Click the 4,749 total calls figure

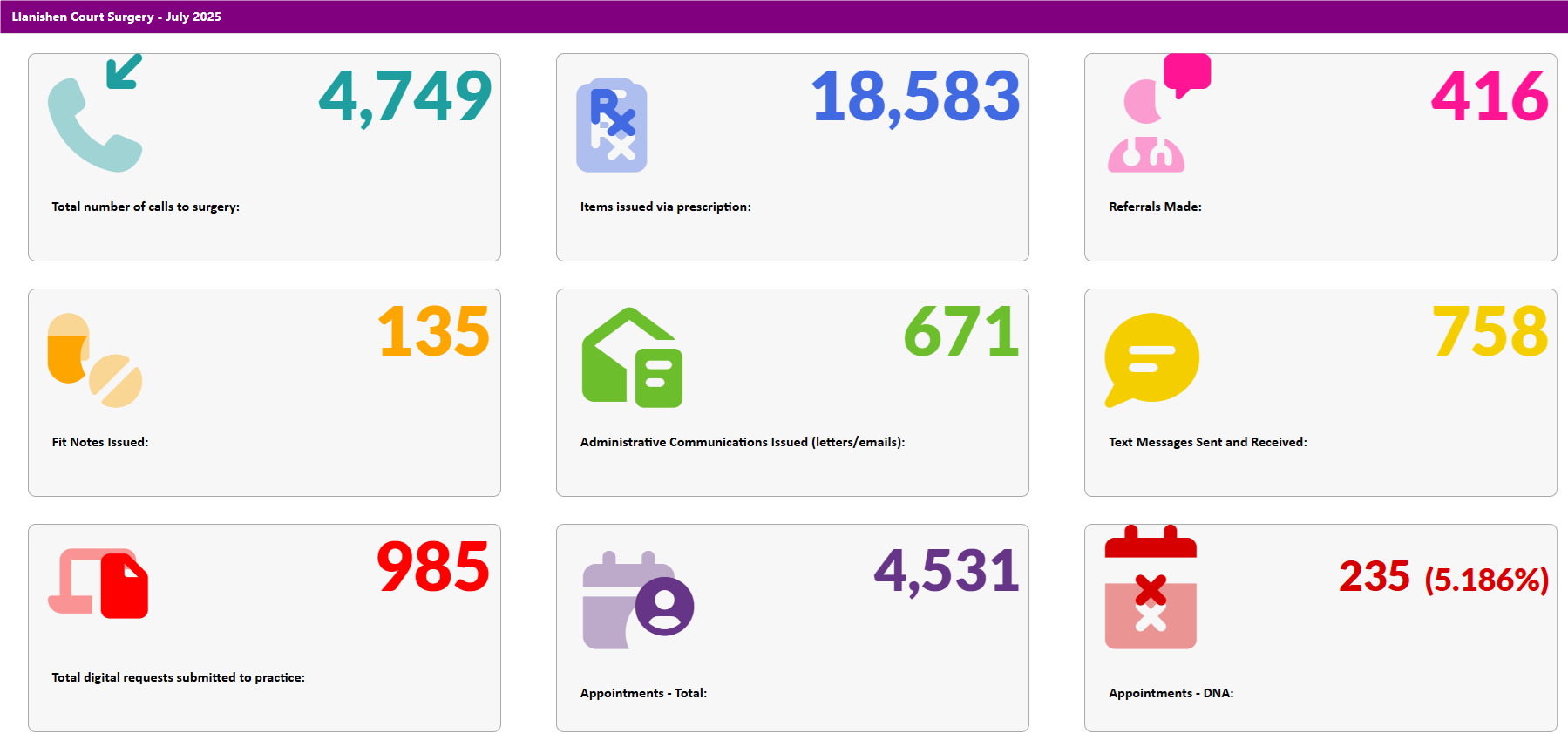(405, 97)
